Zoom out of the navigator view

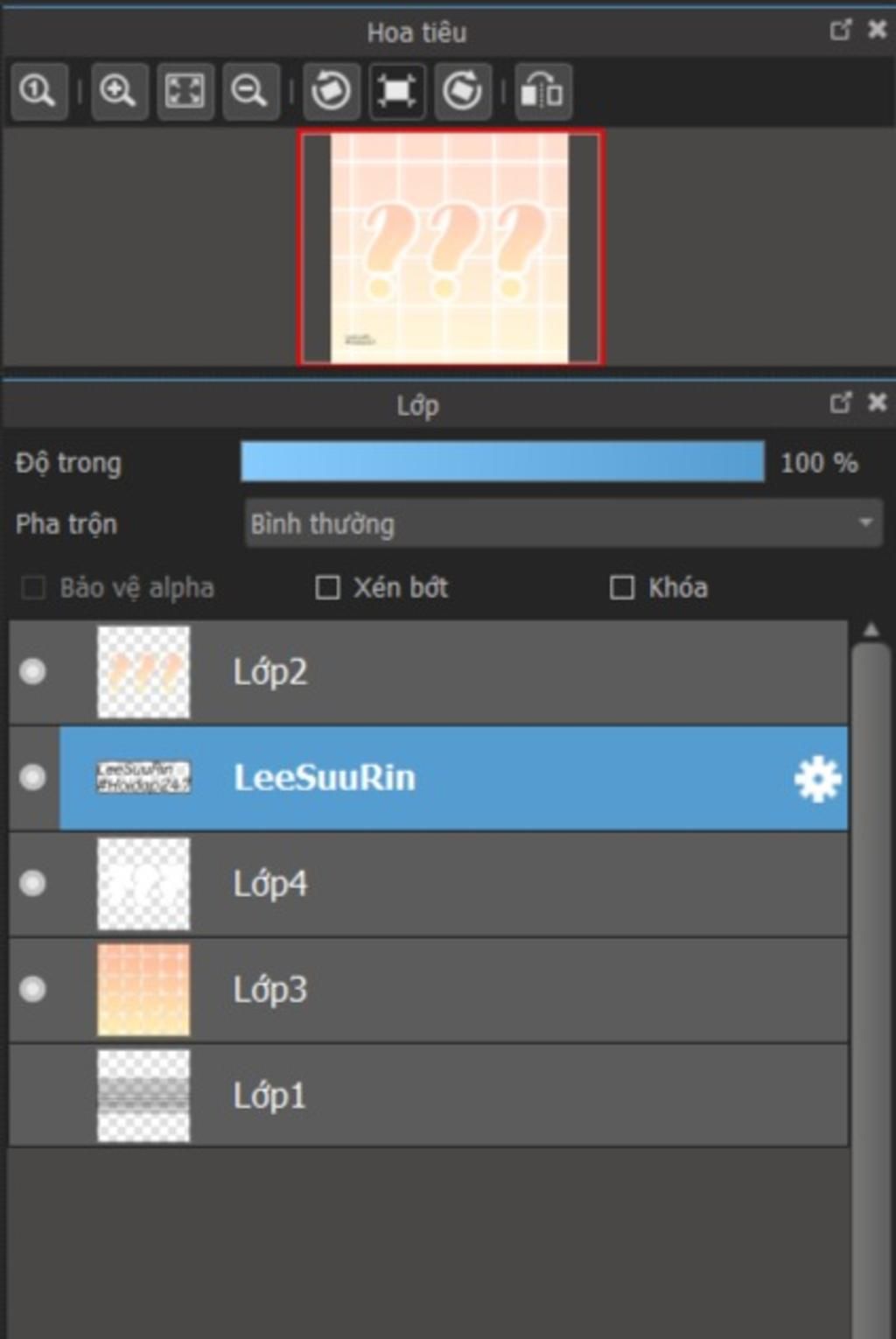pyautogui.click(x=250, y=91)
